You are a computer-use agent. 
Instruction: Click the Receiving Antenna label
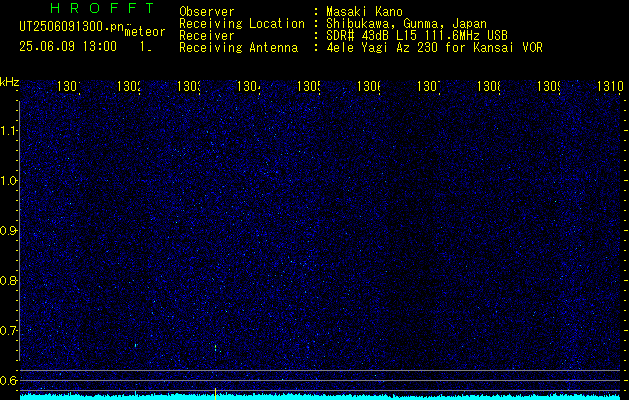pos(238,48)
